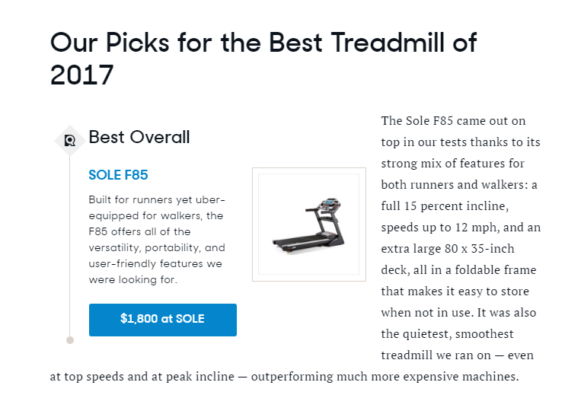Click the 'Built for runners yet uber-' text line
The height and width of the screenshot is (395, 565).
tap(157, 199)
